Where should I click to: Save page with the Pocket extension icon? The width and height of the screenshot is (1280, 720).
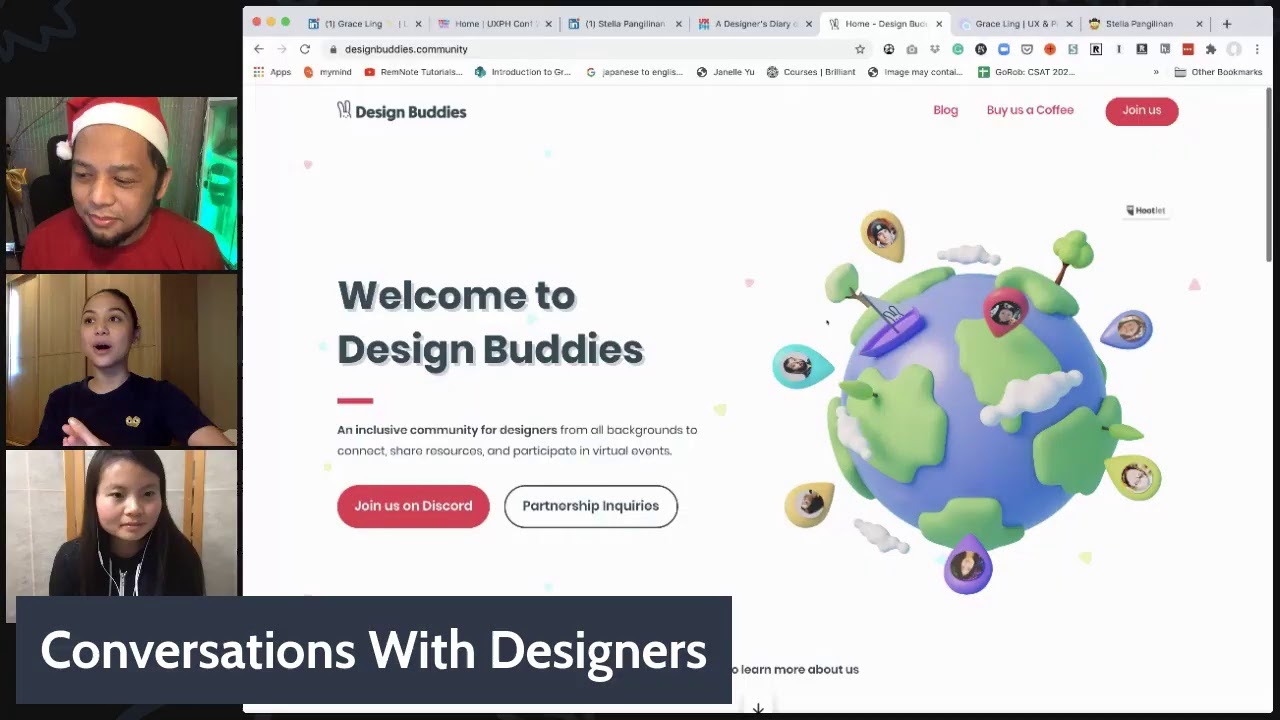click(1027, 49)
